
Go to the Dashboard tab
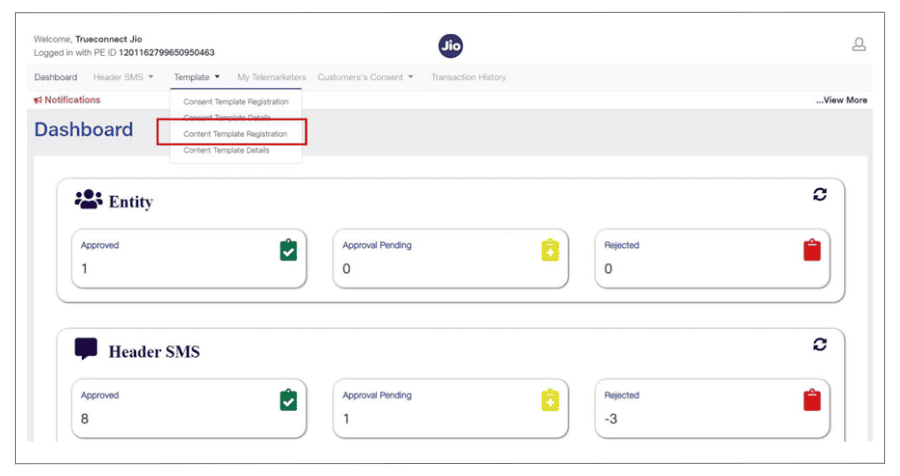tap(56, 77)
